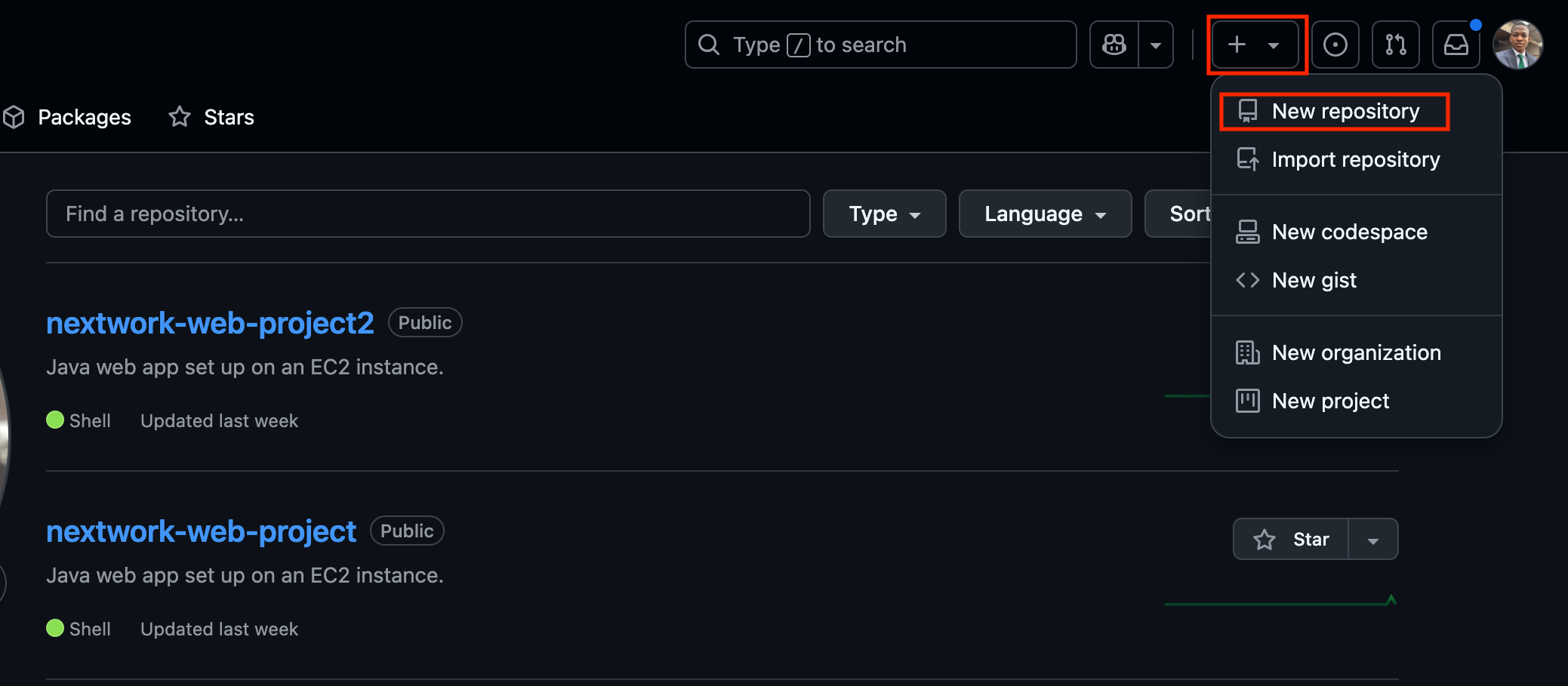Viewport: 1568px width, 686px height.
Task: Click the Stars tab star icon
Action: click(180, 116)
